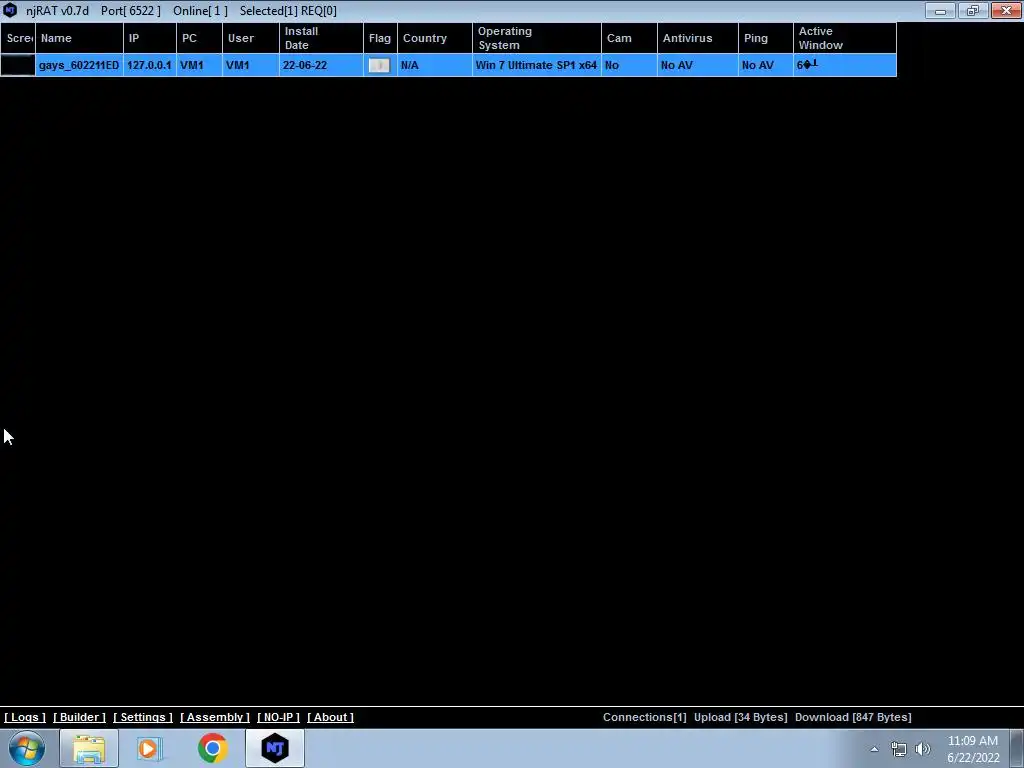Open the Assembly link
Image resolution: width=1024 pixels, height=768 pixels.
pos(215,717)
